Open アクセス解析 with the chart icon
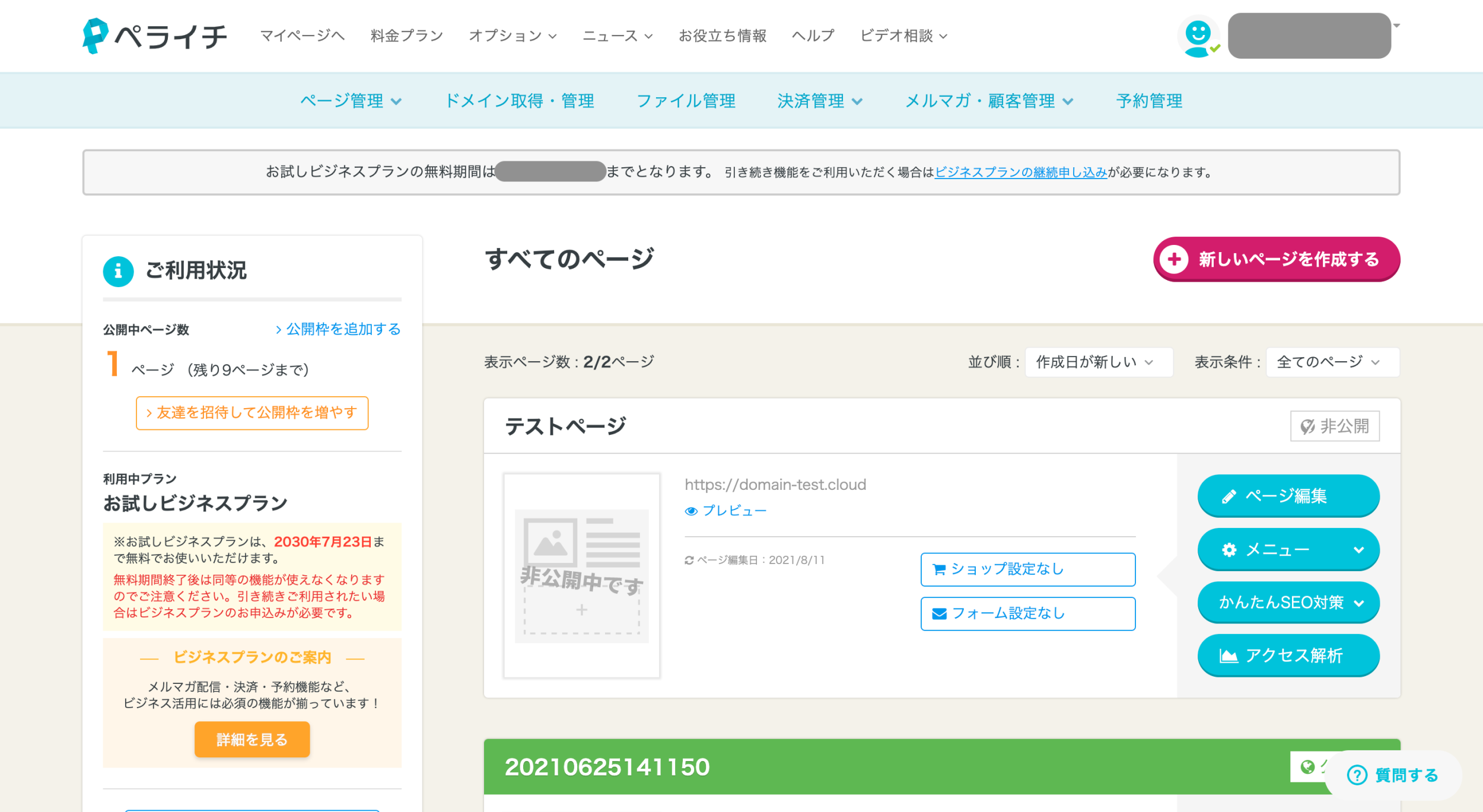The width and height of the screenshot is (1483, 812). pyautogui.click(x=1288, y=655)
